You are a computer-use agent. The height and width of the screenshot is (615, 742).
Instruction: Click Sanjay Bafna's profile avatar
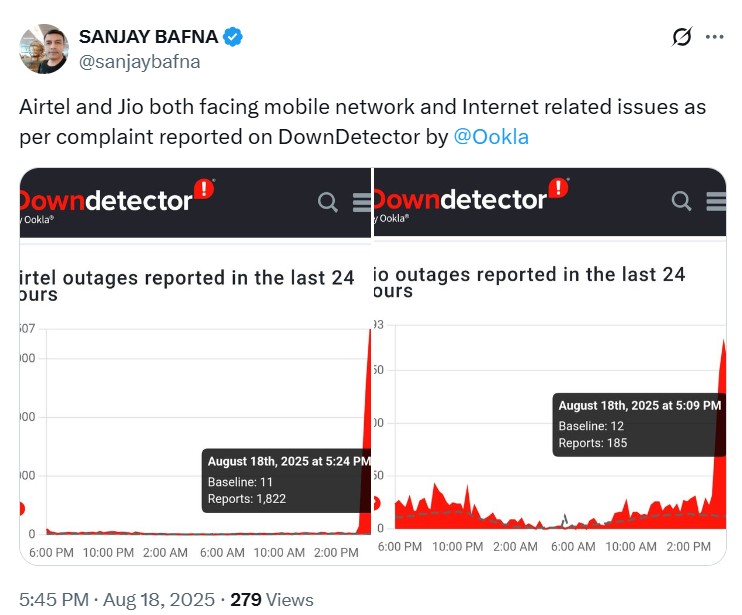pos(44,49)
